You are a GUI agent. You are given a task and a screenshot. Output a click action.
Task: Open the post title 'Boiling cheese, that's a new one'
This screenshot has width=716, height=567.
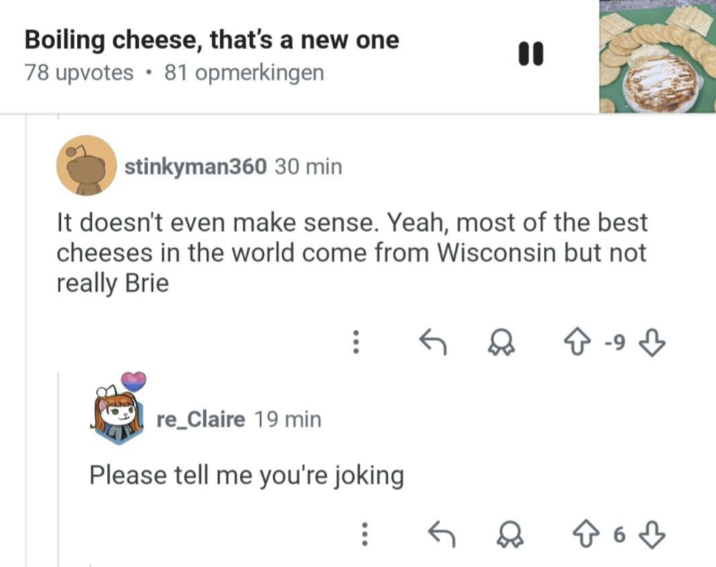click(x=211, y=40)
